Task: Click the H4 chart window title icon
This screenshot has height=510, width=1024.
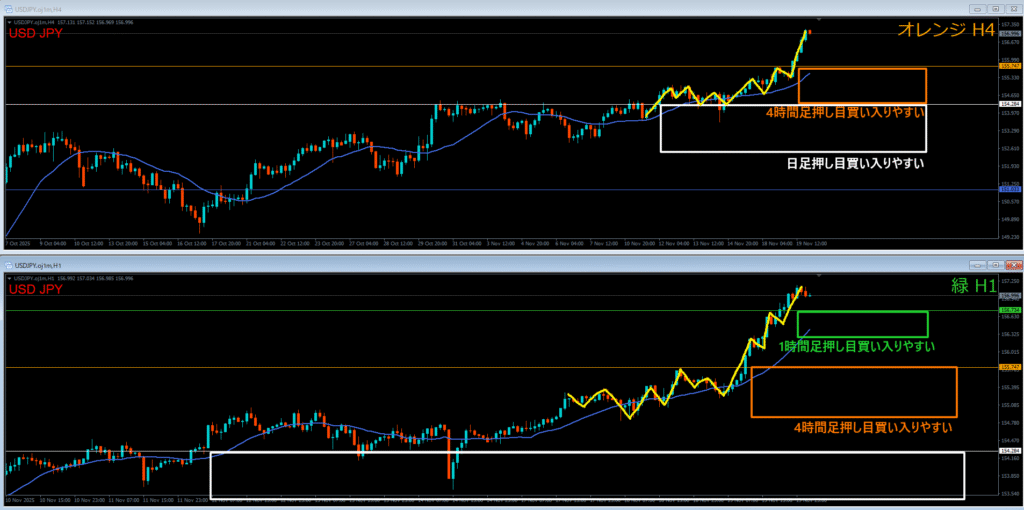Action: (8, 9)
